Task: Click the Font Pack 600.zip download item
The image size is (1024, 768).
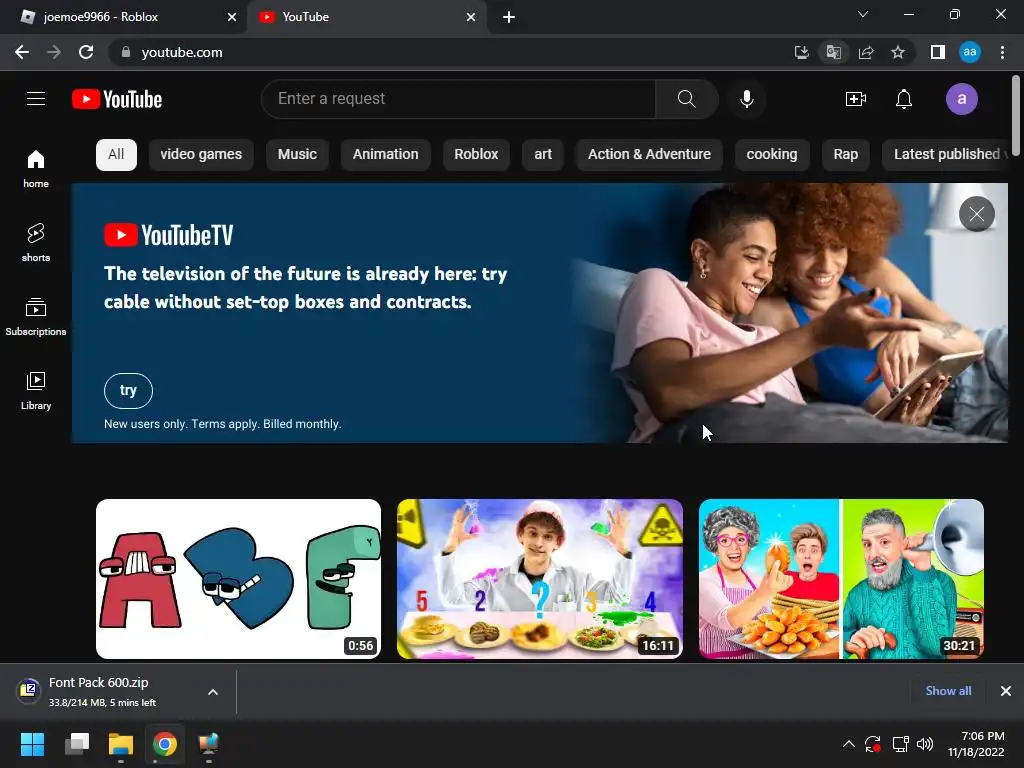Action: [x=104, y=692]
